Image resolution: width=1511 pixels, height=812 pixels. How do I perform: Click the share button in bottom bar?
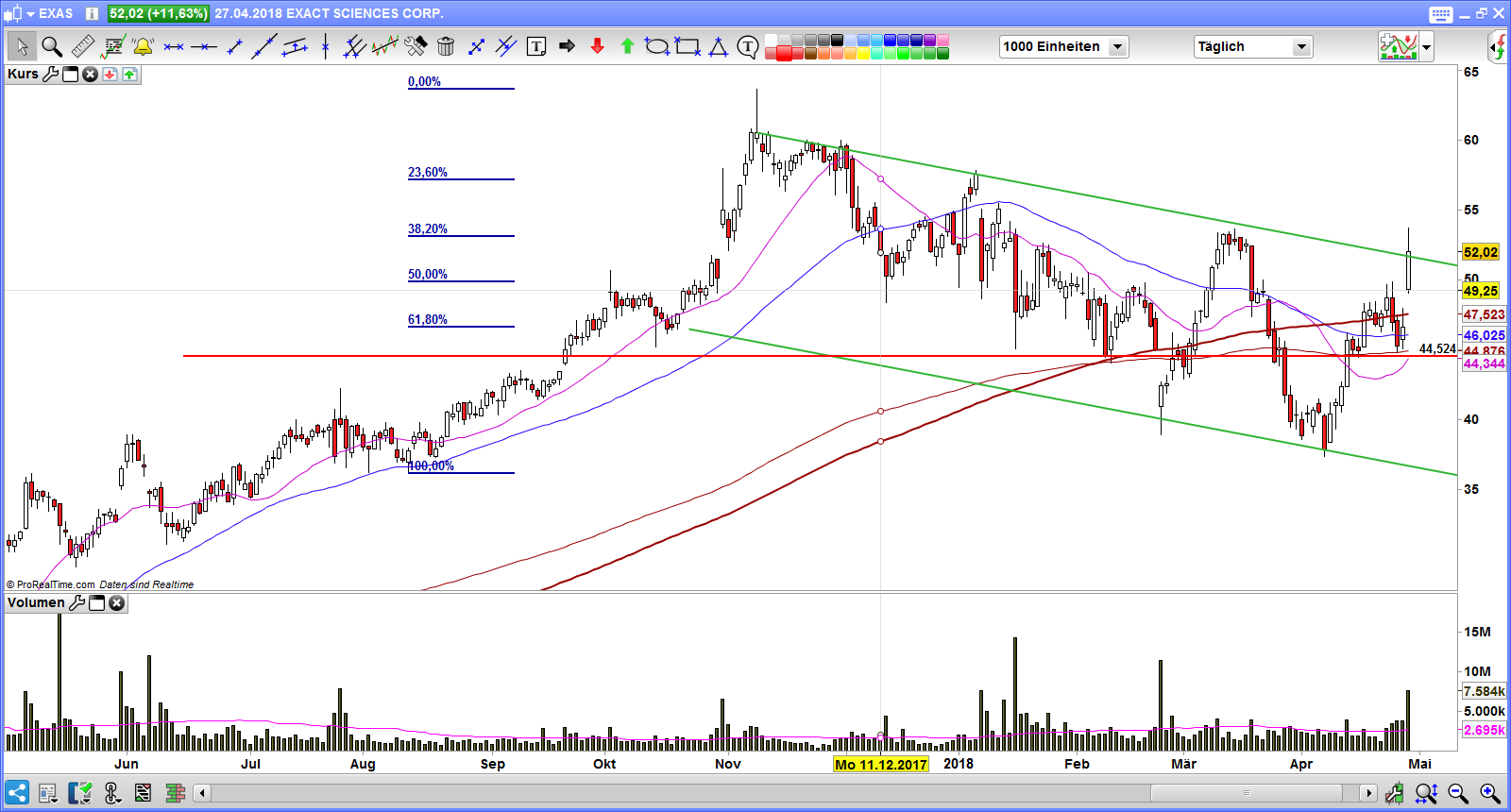pos(17,792)
